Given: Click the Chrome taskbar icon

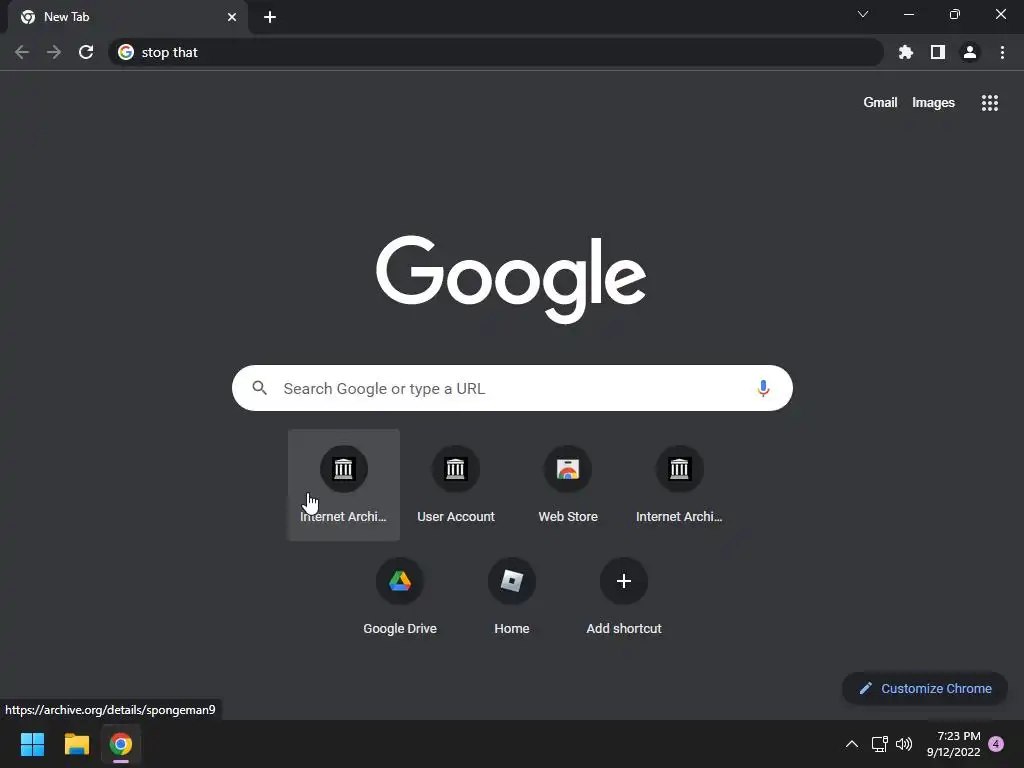Looking at the screenshot, I should (121, 744).
